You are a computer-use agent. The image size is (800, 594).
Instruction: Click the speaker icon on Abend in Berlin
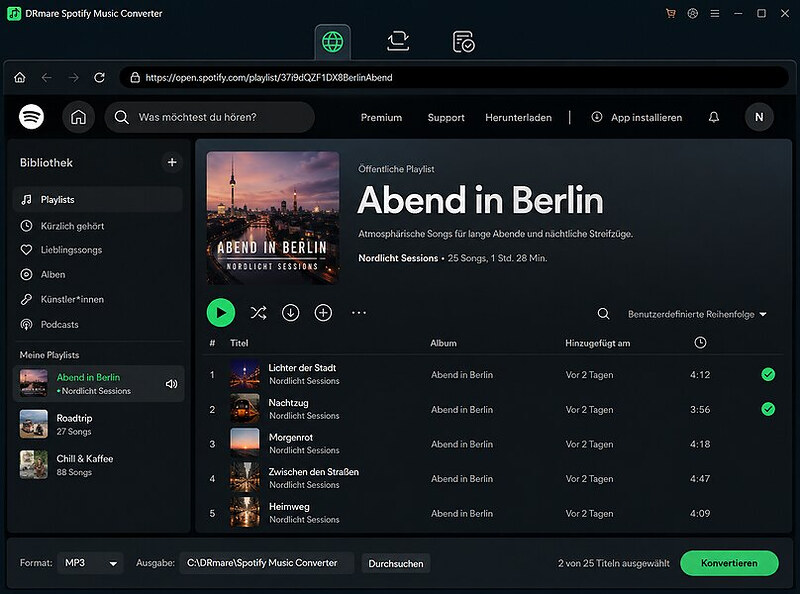pyautogui.click(x=171, y=384)
